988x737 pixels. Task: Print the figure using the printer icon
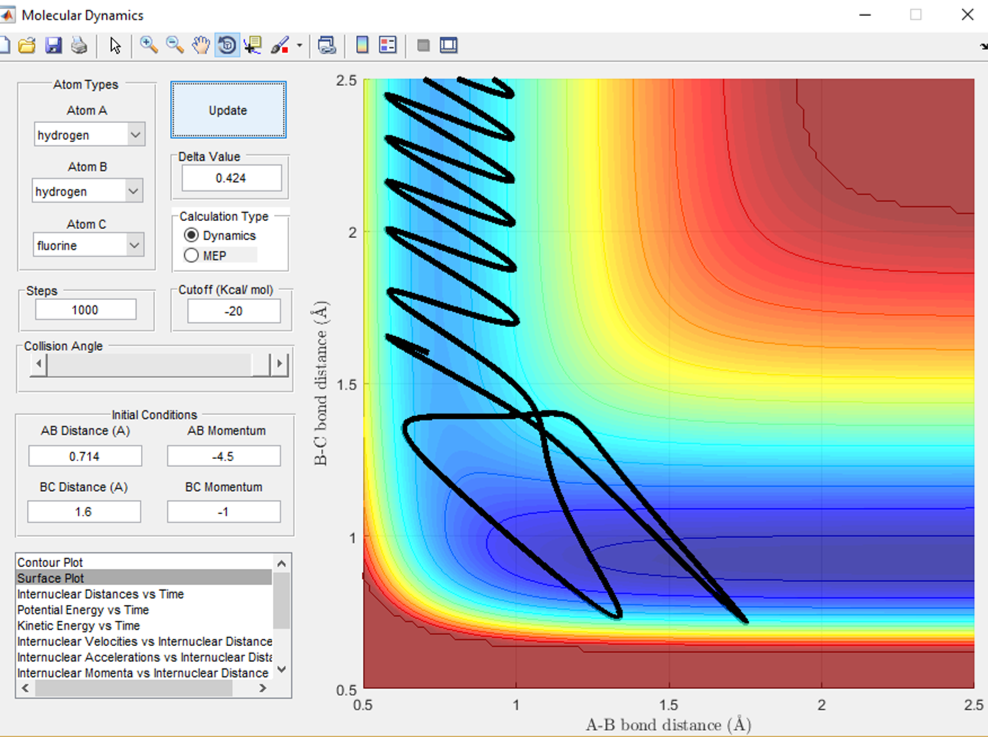click(78, 45)
